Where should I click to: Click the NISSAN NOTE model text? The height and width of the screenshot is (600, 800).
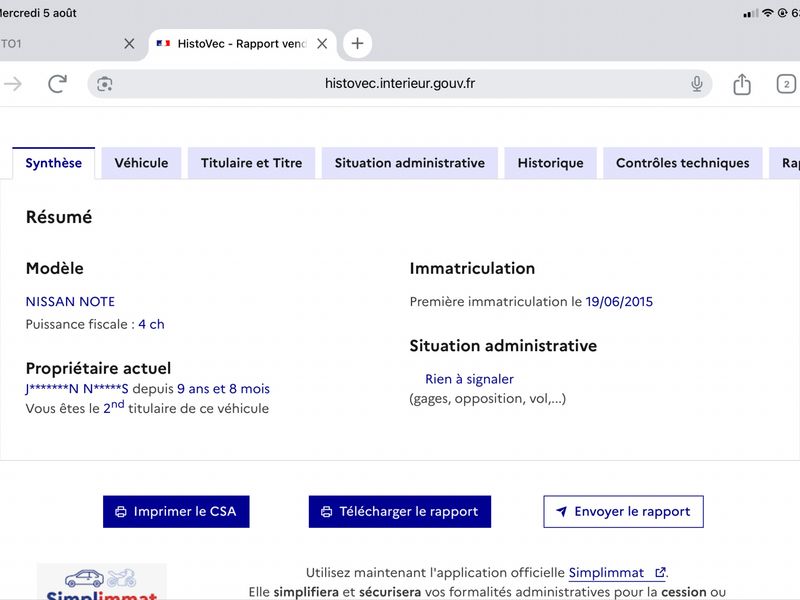click(70, 302)
